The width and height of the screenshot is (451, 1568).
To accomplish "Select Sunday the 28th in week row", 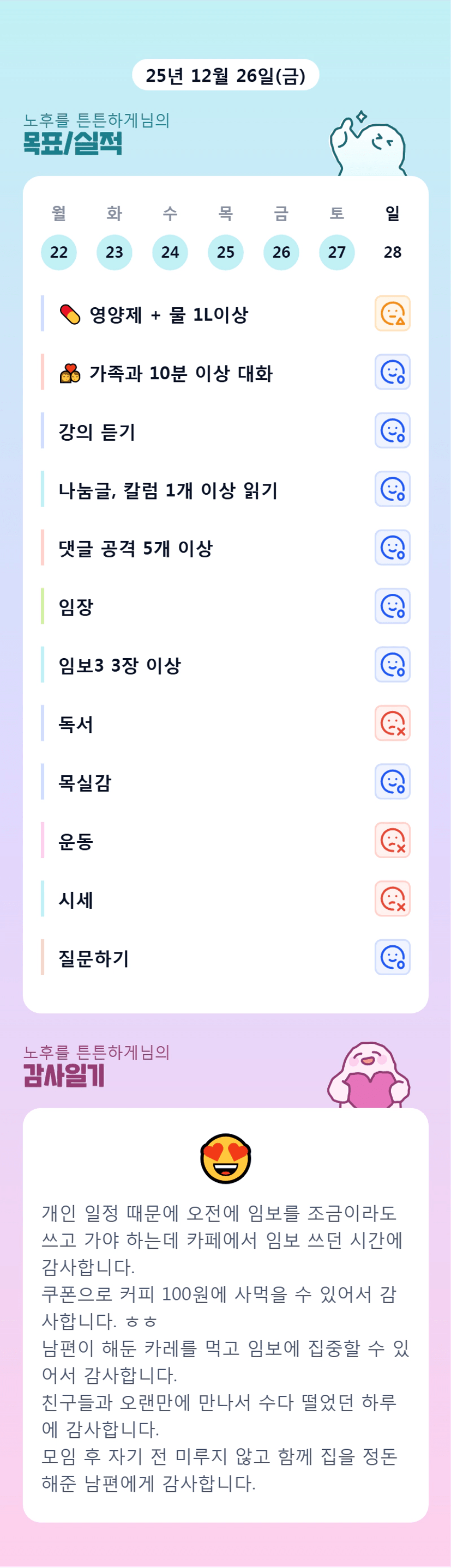I will click(x=393, y=252).
